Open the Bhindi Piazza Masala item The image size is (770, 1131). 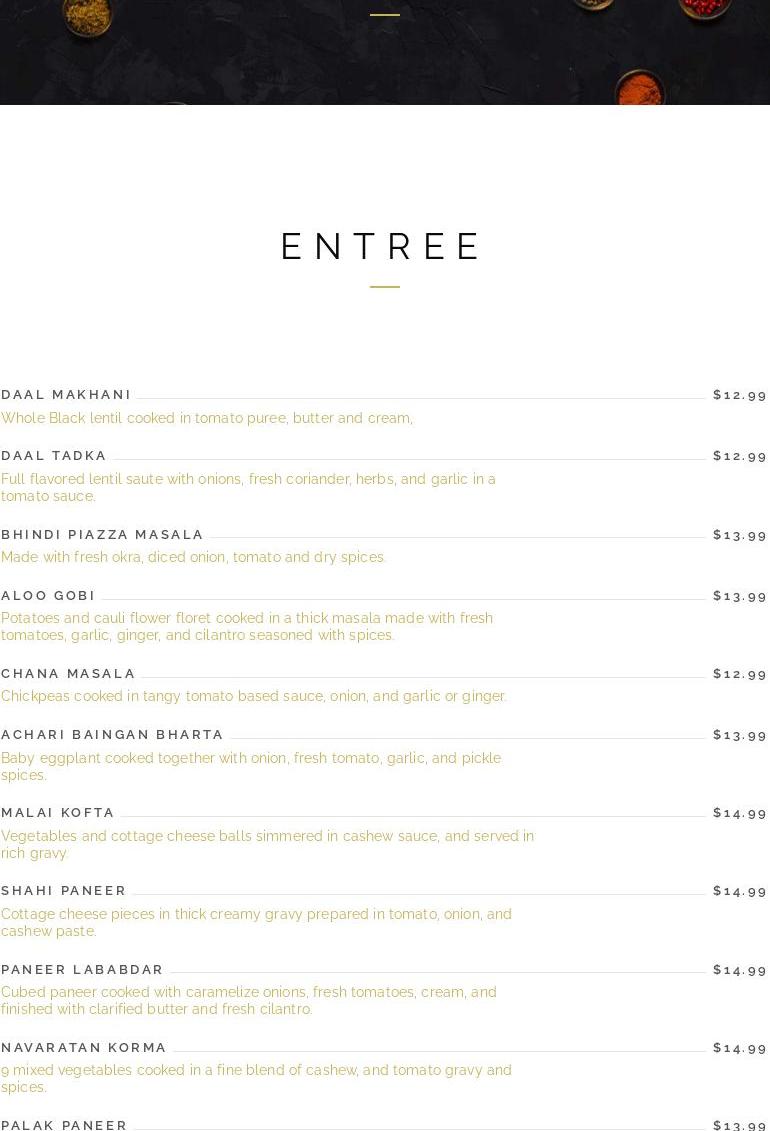point(102,535)
